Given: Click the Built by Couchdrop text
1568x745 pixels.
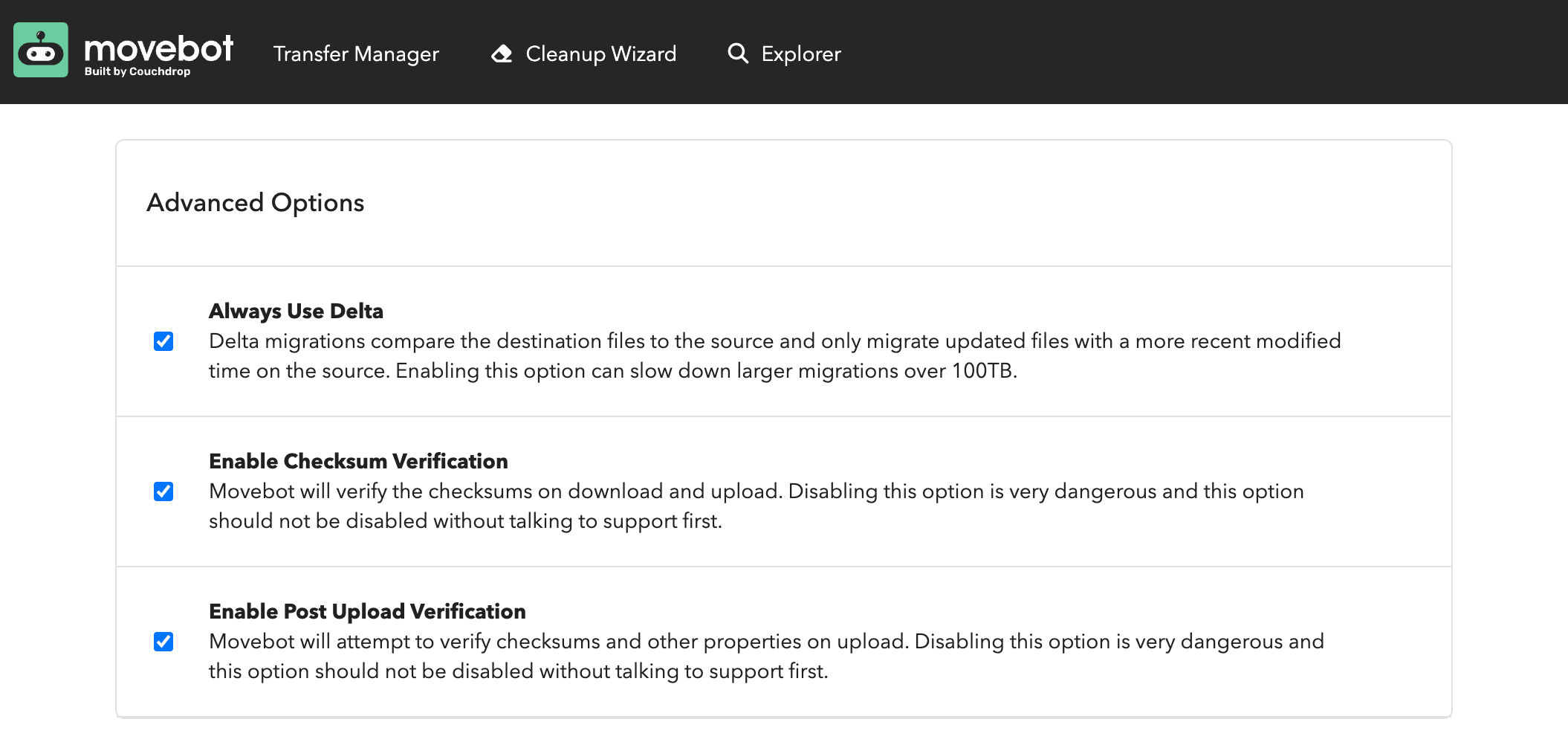Looking at the screenshot, I should (137, 72).
